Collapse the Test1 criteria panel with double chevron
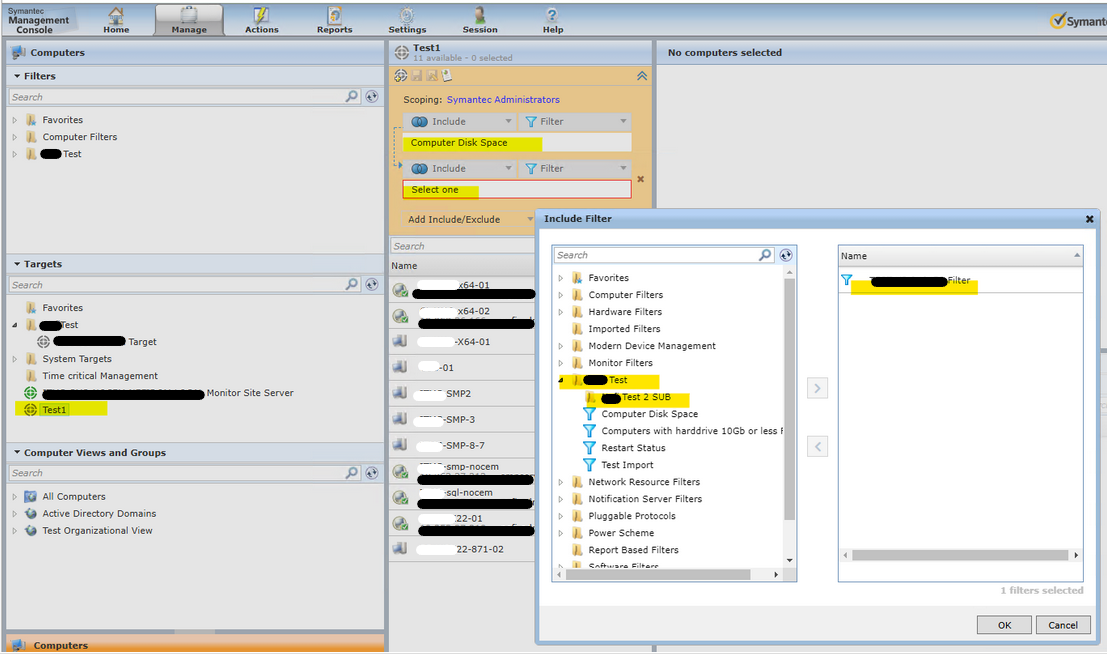This screenshot has width=1107, height=656. 642,76
